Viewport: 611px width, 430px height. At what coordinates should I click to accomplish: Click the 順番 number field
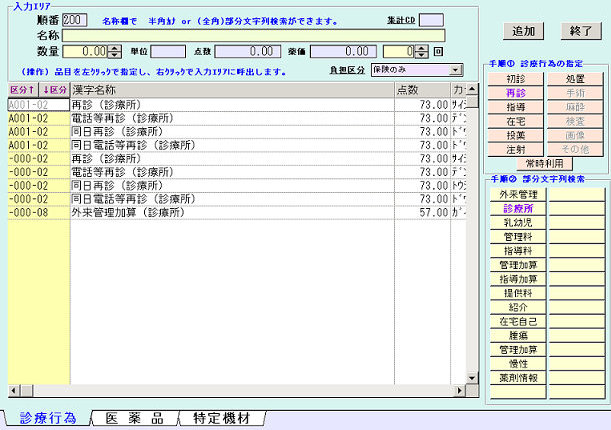pos(74,19)
